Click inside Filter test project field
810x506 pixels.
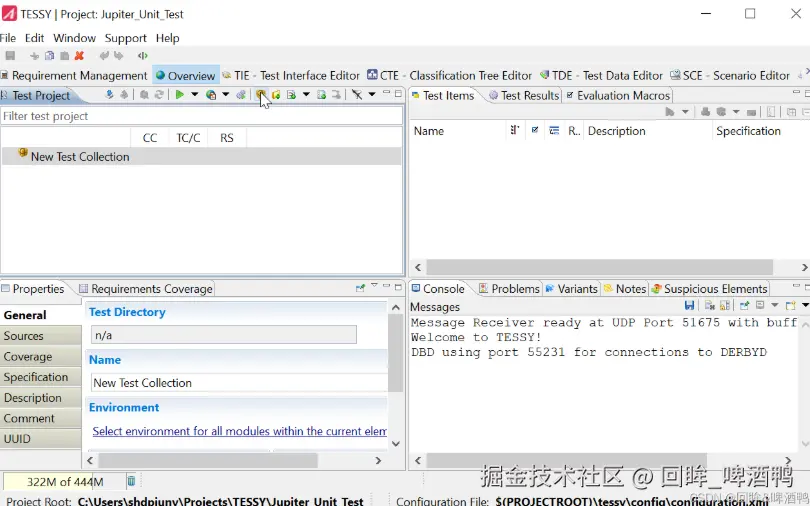(201, 116)
